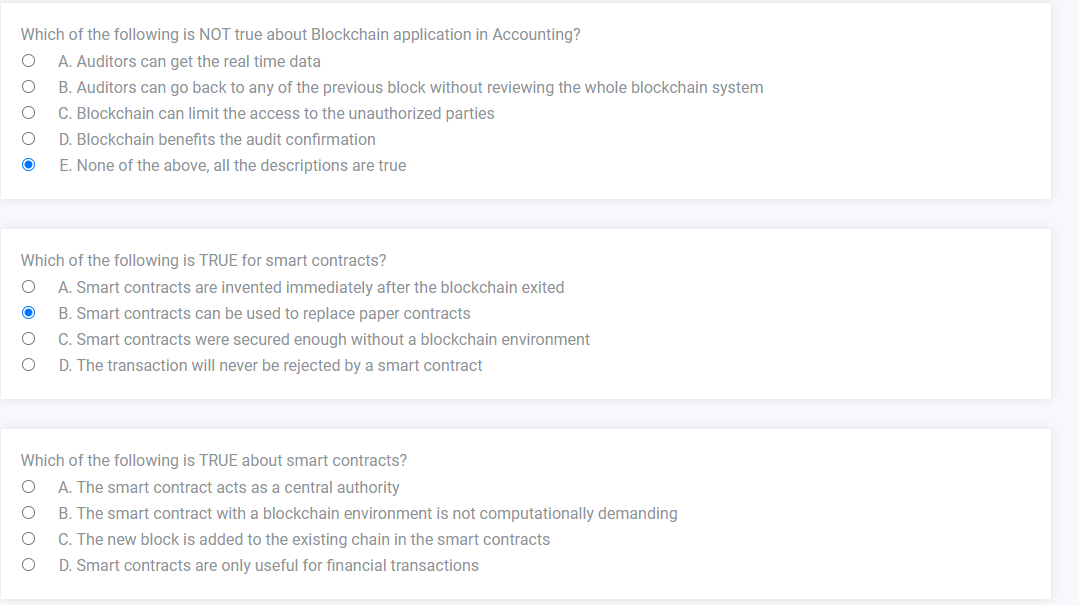Viewport: 1079px width, 605px height.
Task: Pick option D on audit confirmation benefits
Action: [x=28, y=139]
